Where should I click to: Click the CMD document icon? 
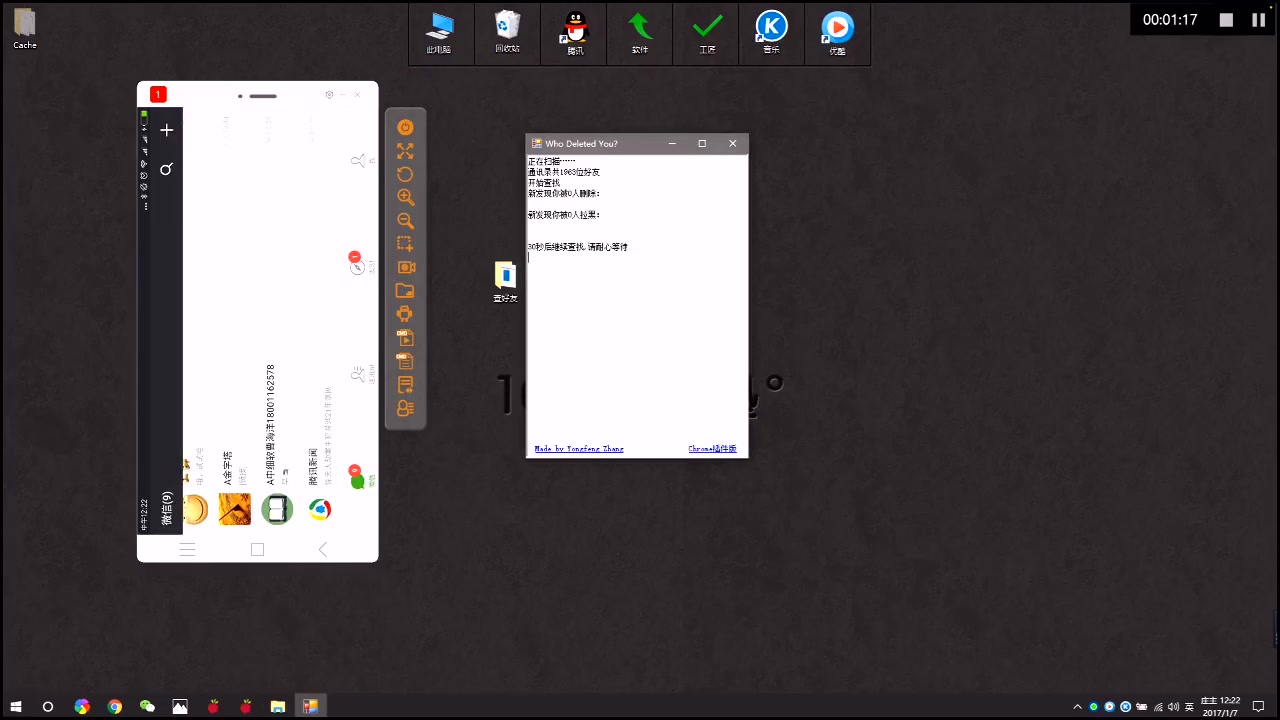[405, 361]
